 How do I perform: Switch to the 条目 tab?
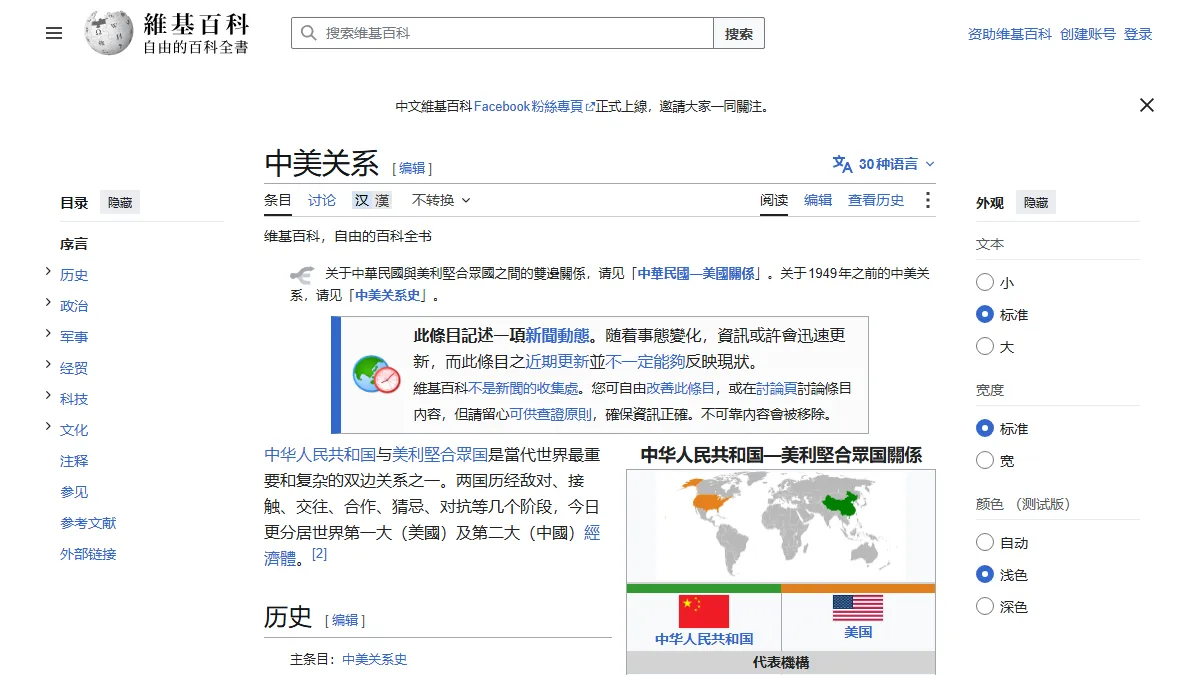278,200
